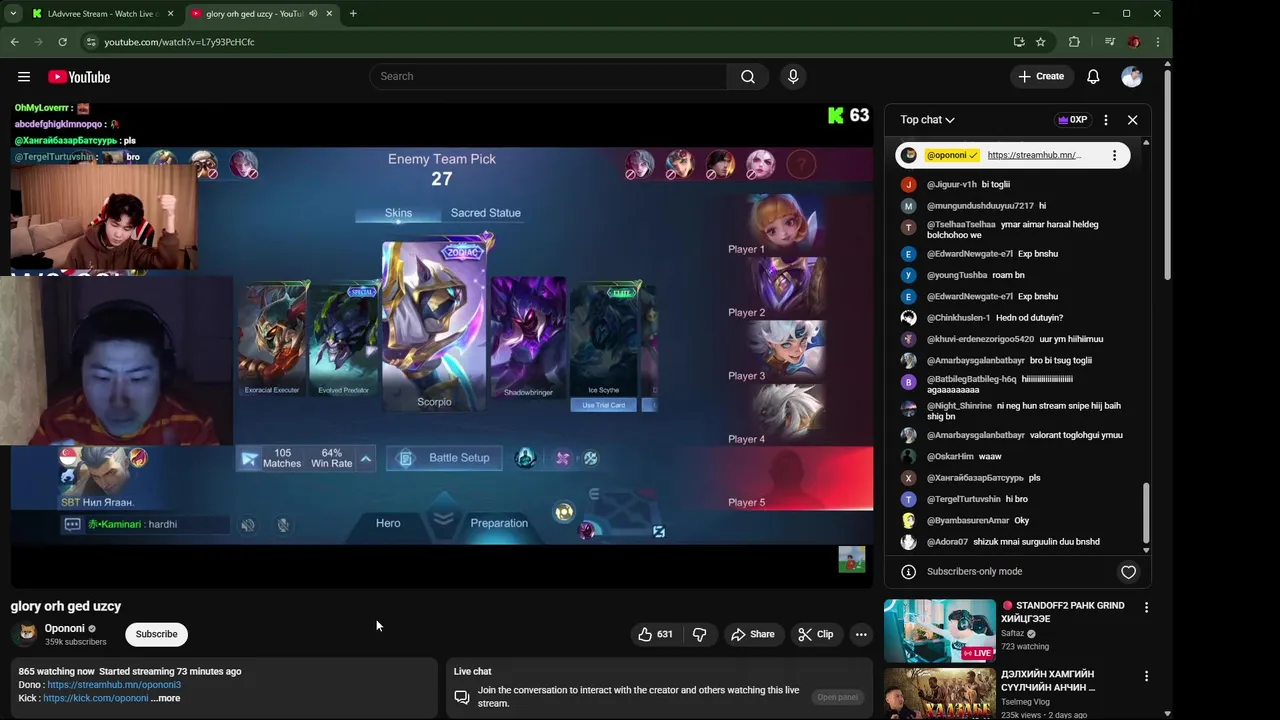Screen dimensions: 1280x720
Task: Reload the page
Action: tap(62, 42)
